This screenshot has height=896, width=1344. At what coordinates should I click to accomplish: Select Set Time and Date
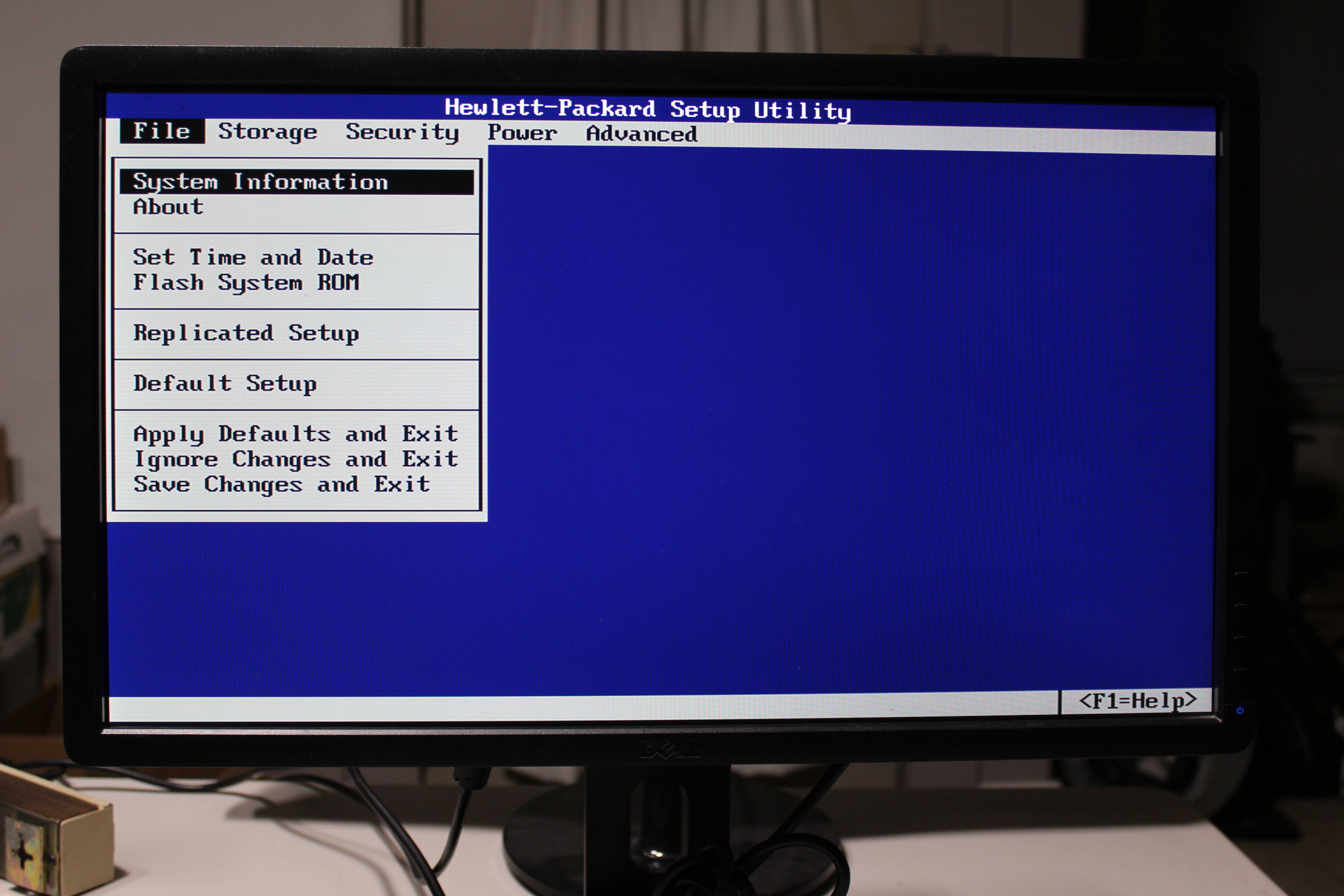click(x=253, y=257)
